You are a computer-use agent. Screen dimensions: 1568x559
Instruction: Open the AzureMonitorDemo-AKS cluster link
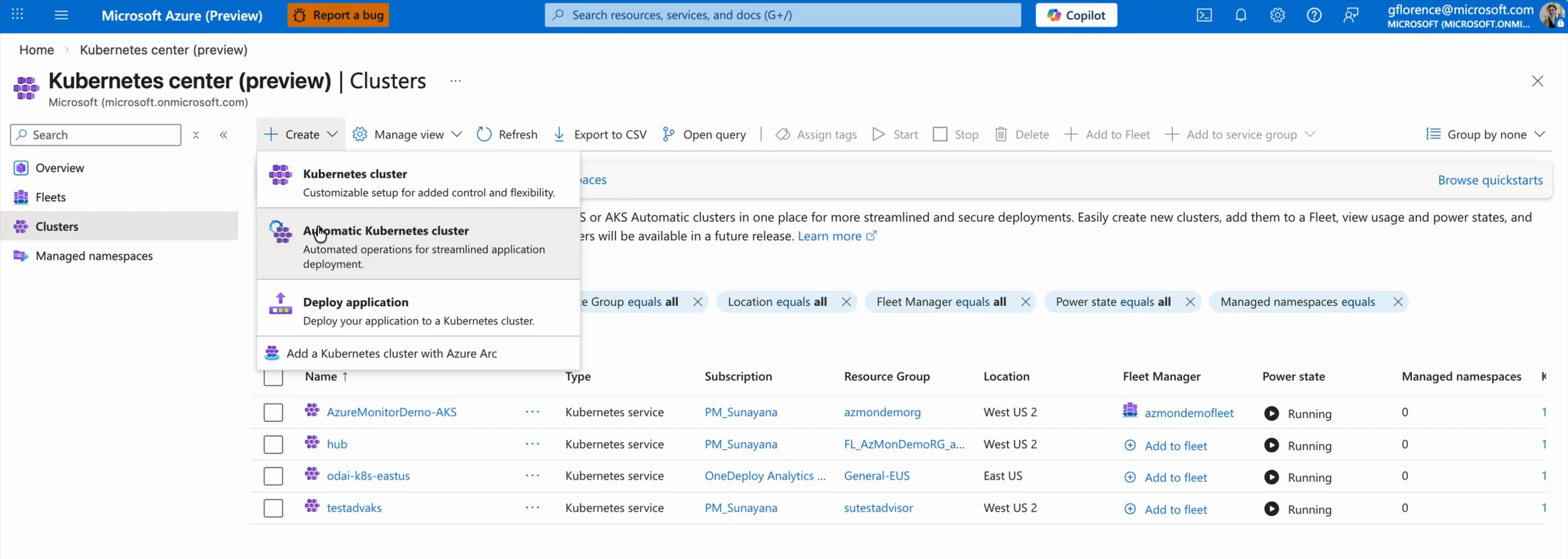[391, 411]
